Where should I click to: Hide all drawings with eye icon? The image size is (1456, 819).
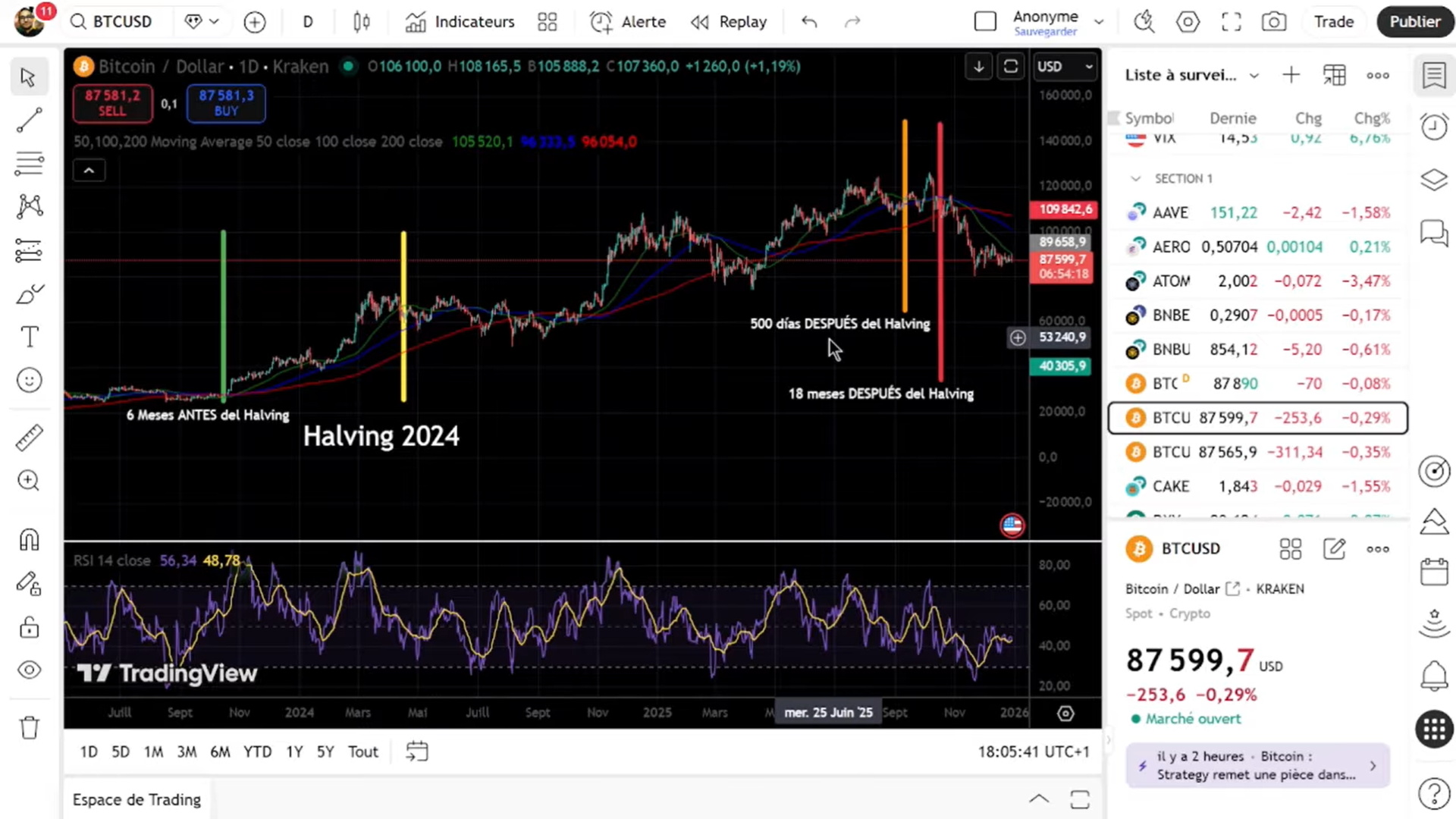pyautogui.click(x=30, y=670)
